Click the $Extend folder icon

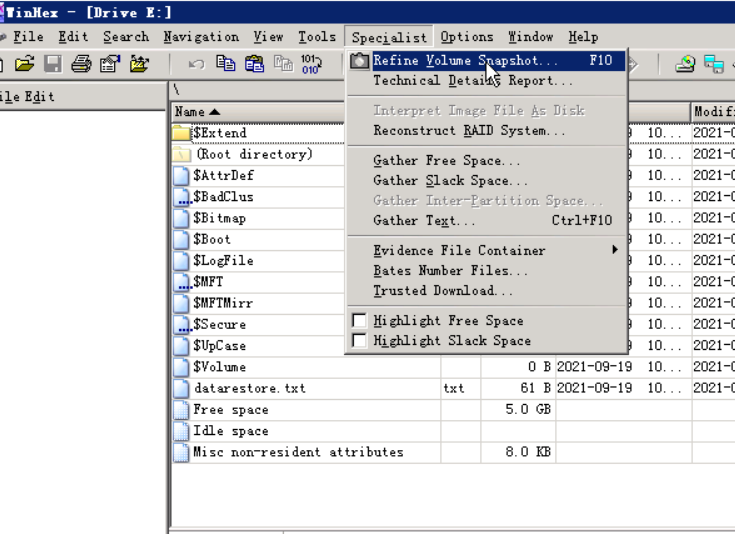pyautogui.click(x=181, y=133)
